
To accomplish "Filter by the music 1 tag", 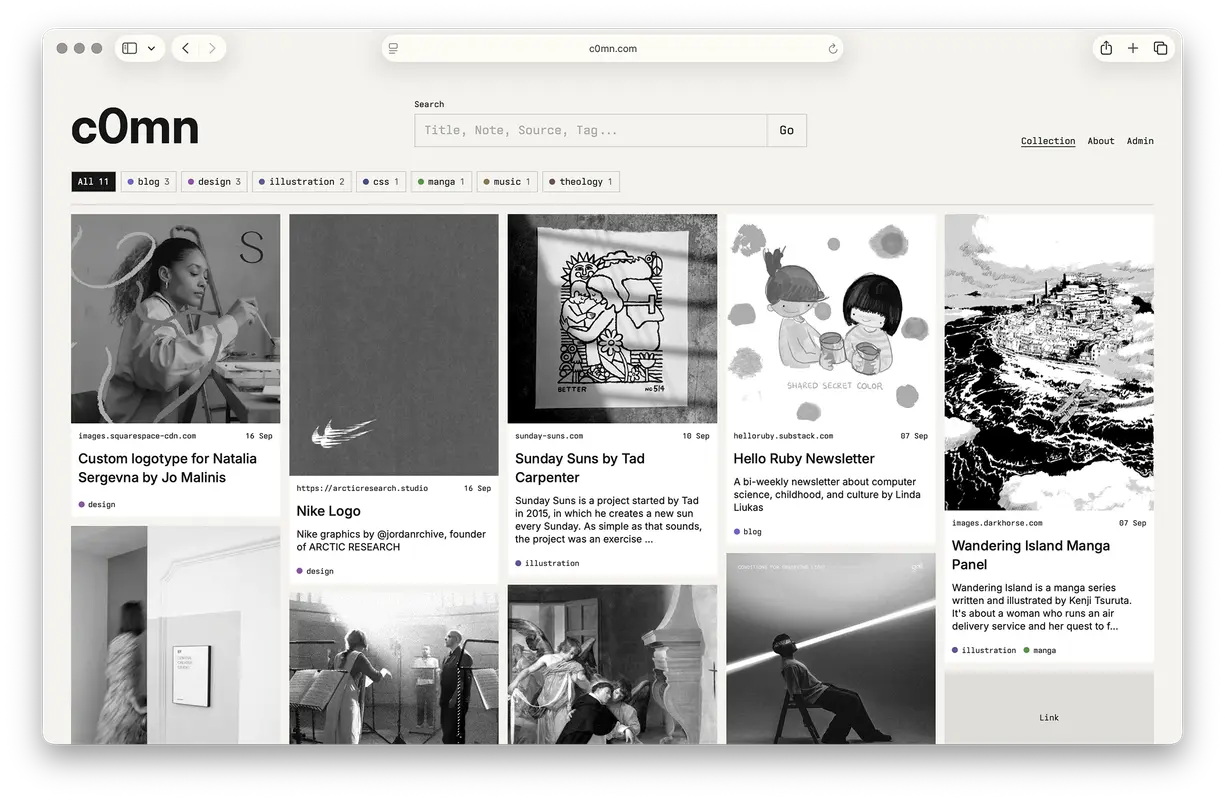I will [x=507, y=182].
